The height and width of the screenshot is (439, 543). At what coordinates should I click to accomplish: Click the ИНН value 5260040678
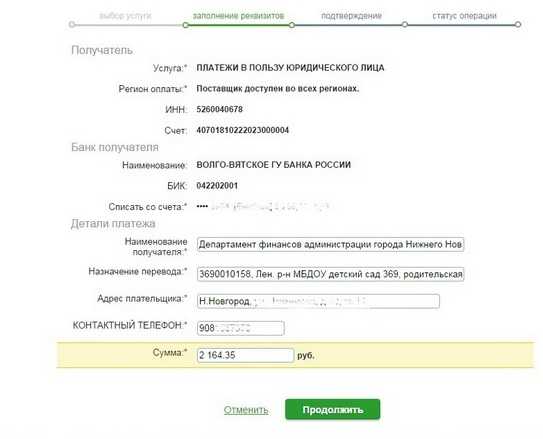click(x=220, y=109)
